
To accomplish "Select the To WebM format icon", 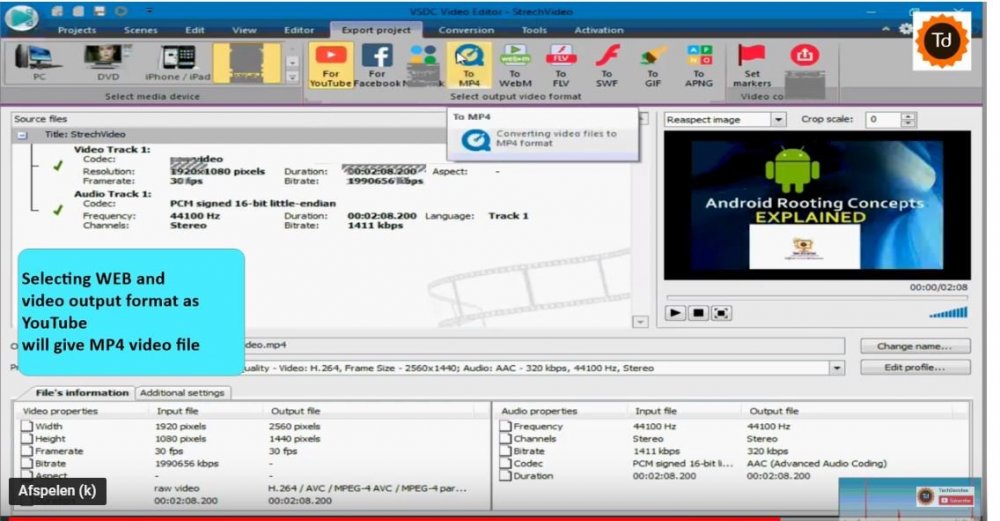I will point(514,65).
